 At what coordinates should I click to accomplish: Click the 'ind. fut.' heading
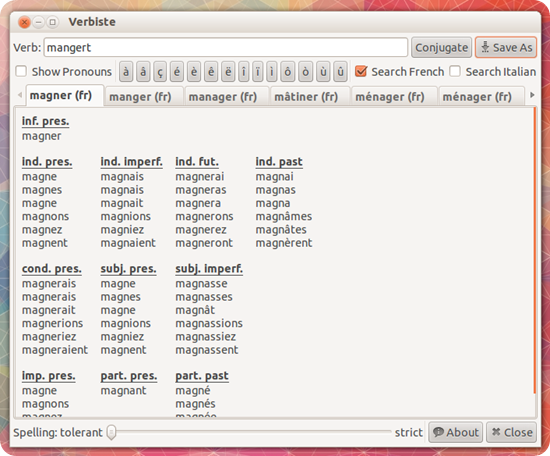click(x=197, y=162)
